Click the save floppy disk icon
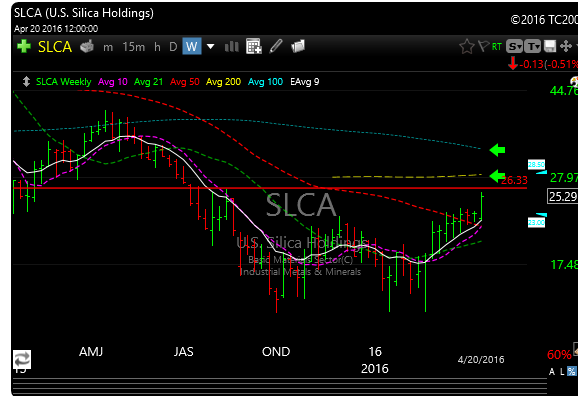578x396 pixels. coord(550,46)
